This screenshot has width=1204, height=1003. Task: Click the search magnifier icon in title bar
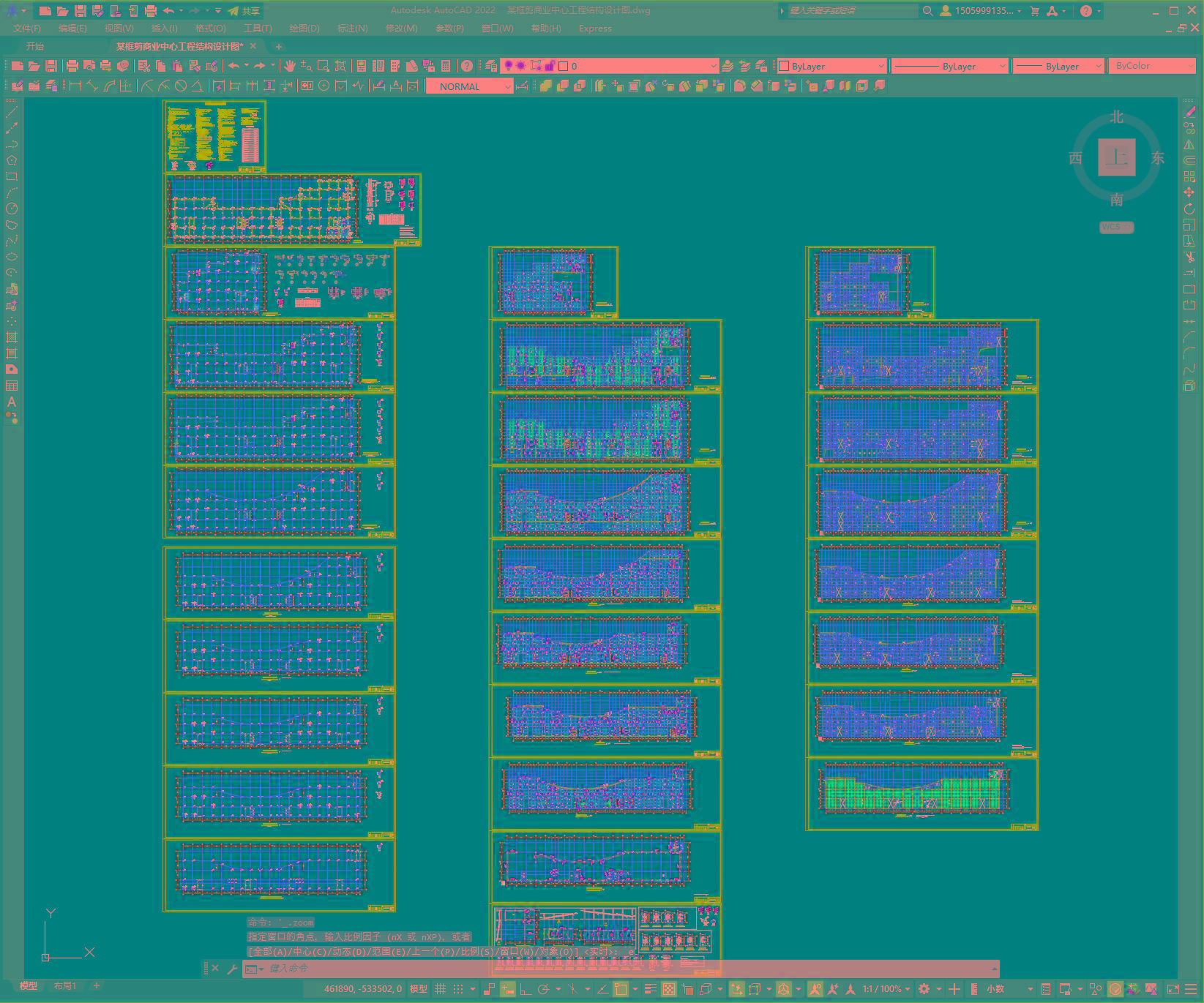pos(927,11)
